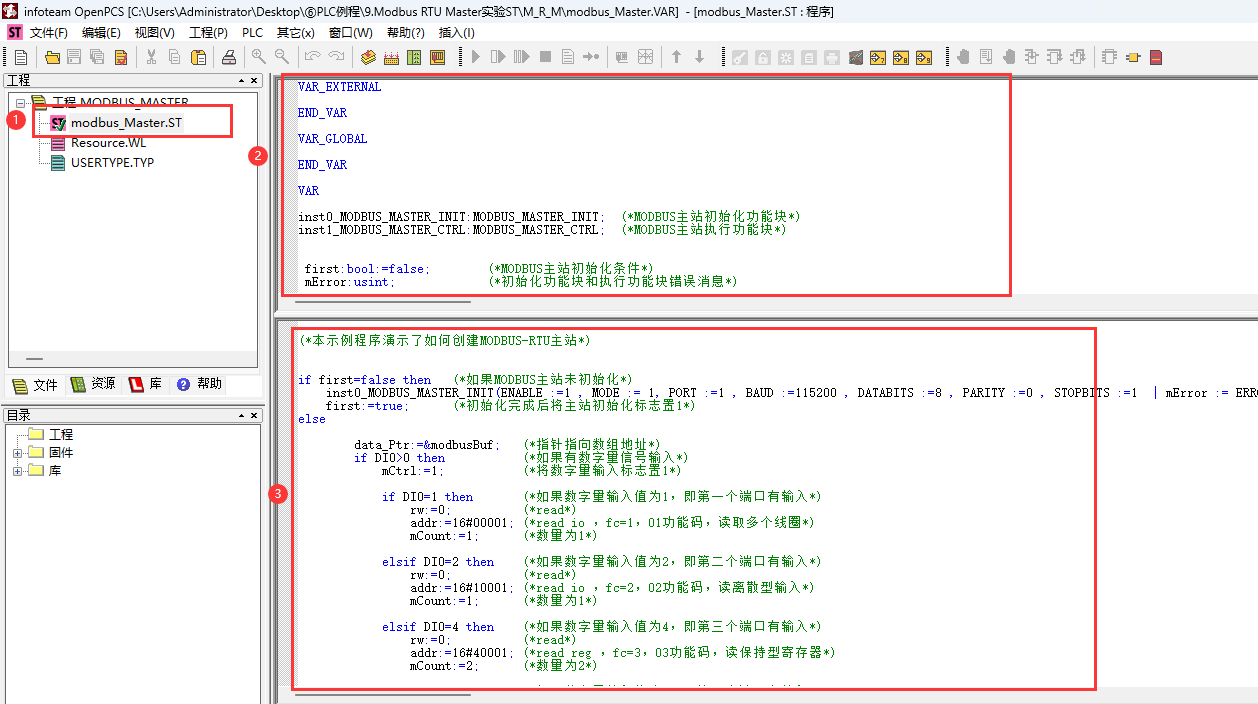Viewport: 1258px width, 704px height.
Task: Close the 工程 panel with its X button
Action: point(254,80)
